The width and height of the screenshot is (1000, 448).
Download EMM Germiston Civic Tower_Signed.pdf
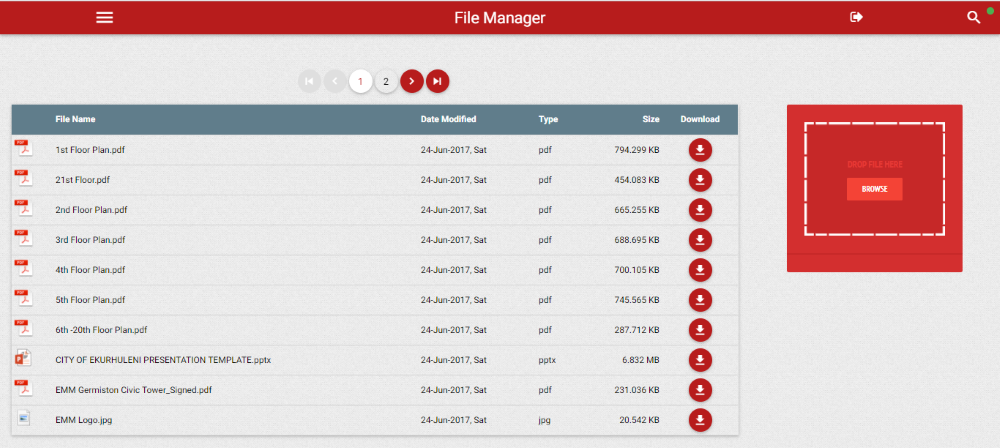tap(700, 390)
